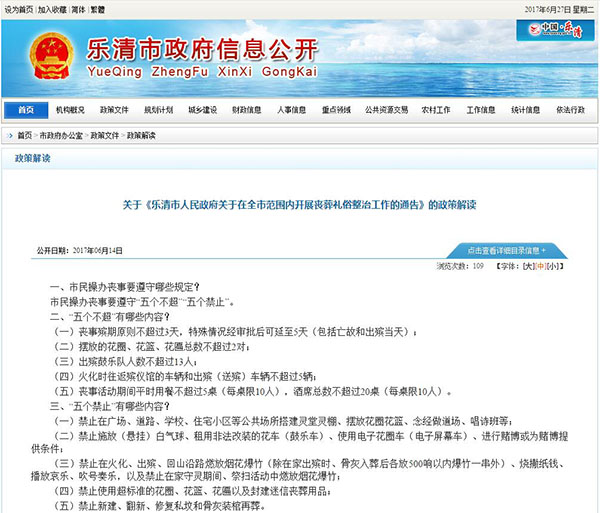Image resolution: width=600 pixels, height=513 pixels.
Task: Click the home icon in breadcrumb
Action: (9, 133)
